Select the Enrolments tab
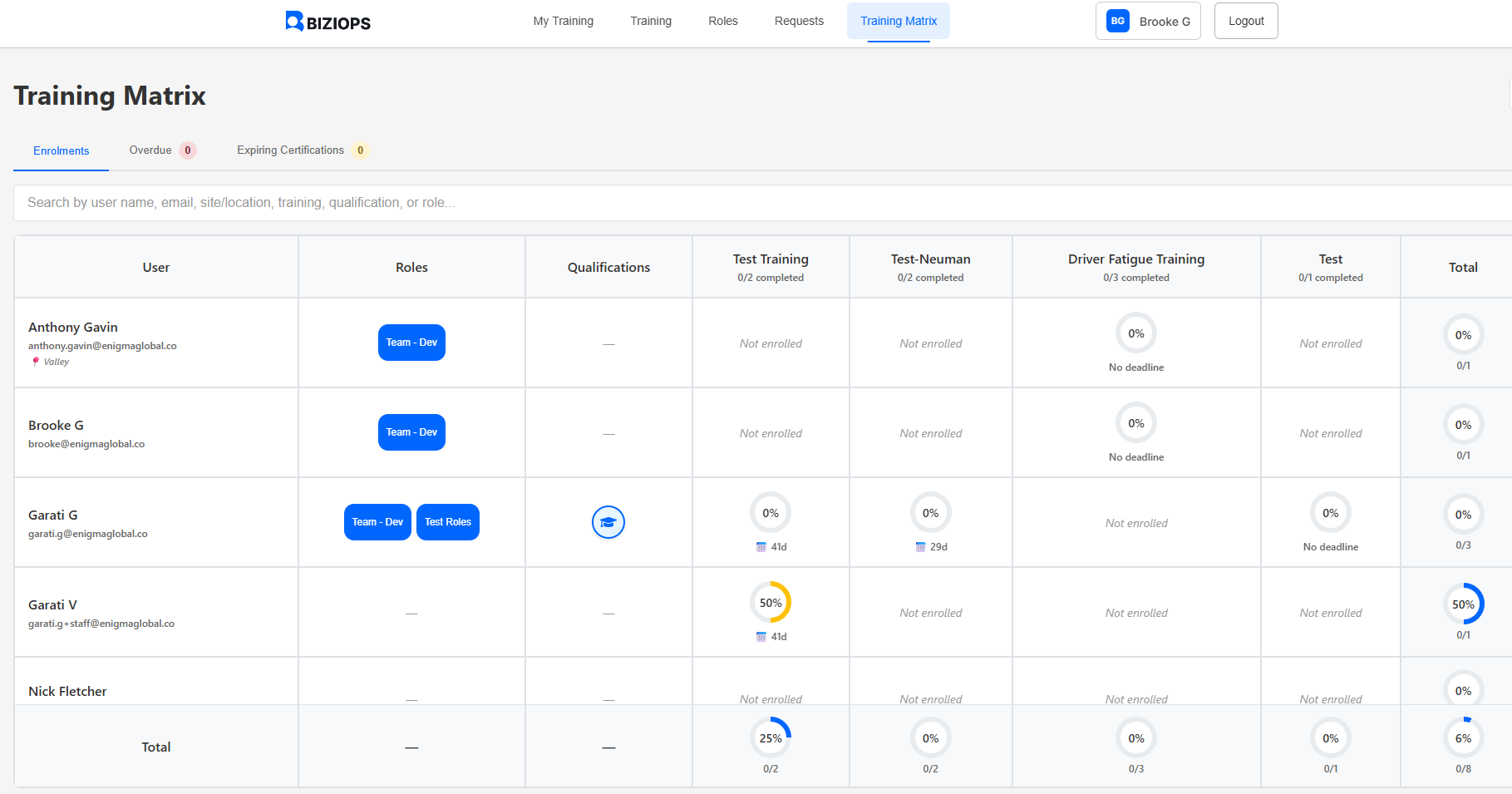 point(61,151)
